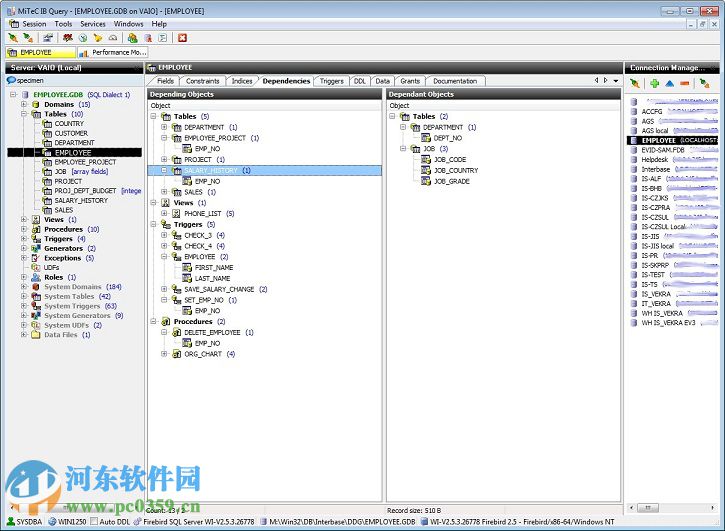Collapse SALARY_HISTORY (1) in Depending Objects
Viewport: 725px width, 531px height.
click(164, 170)
